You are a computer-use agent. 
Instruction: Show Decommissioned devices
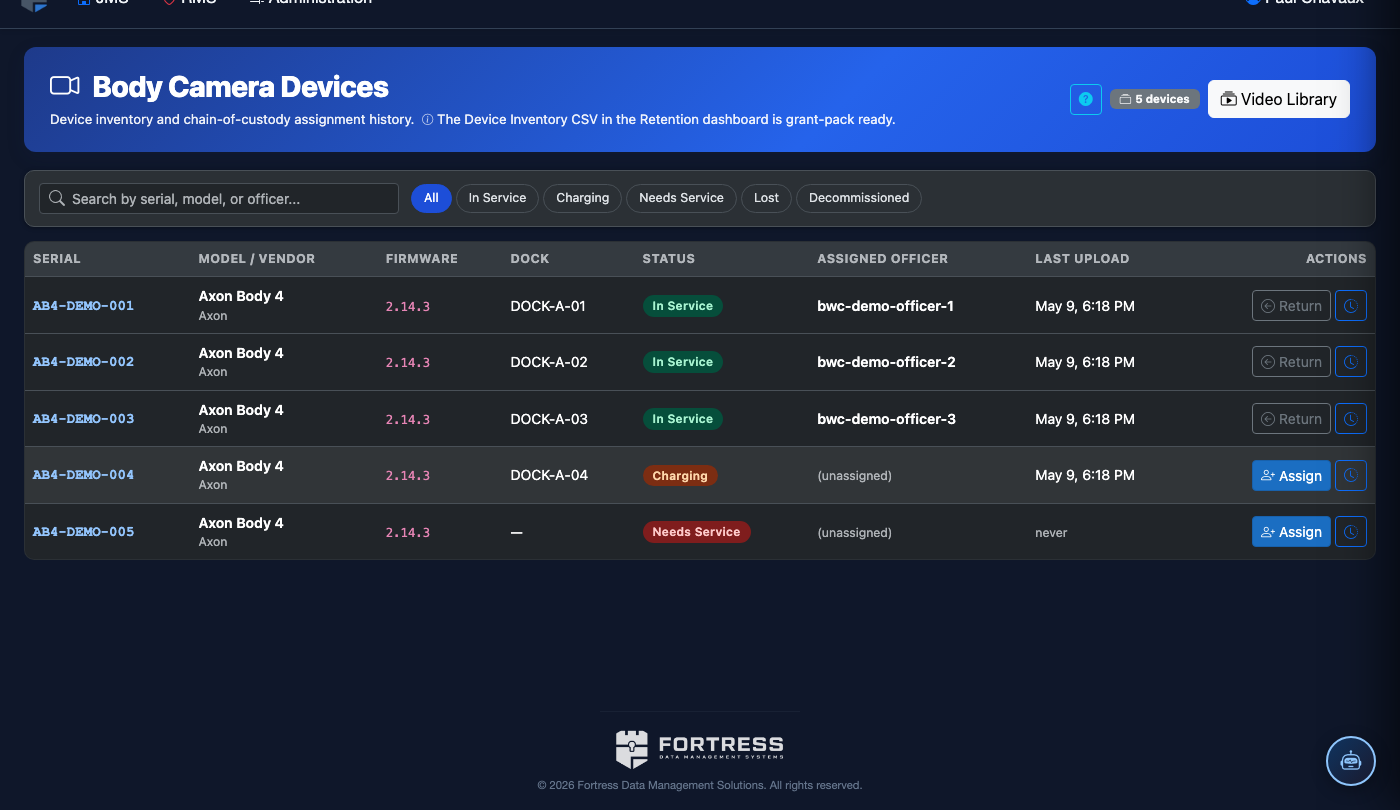859,198
